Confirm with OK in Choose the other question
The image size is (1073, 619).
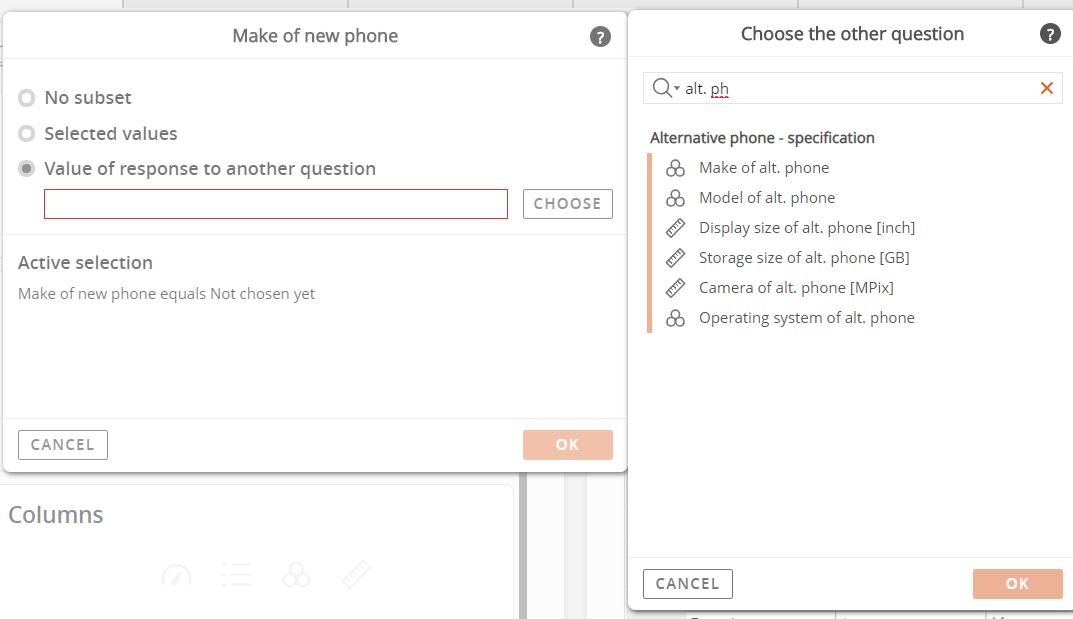[x=1018, y=583]
